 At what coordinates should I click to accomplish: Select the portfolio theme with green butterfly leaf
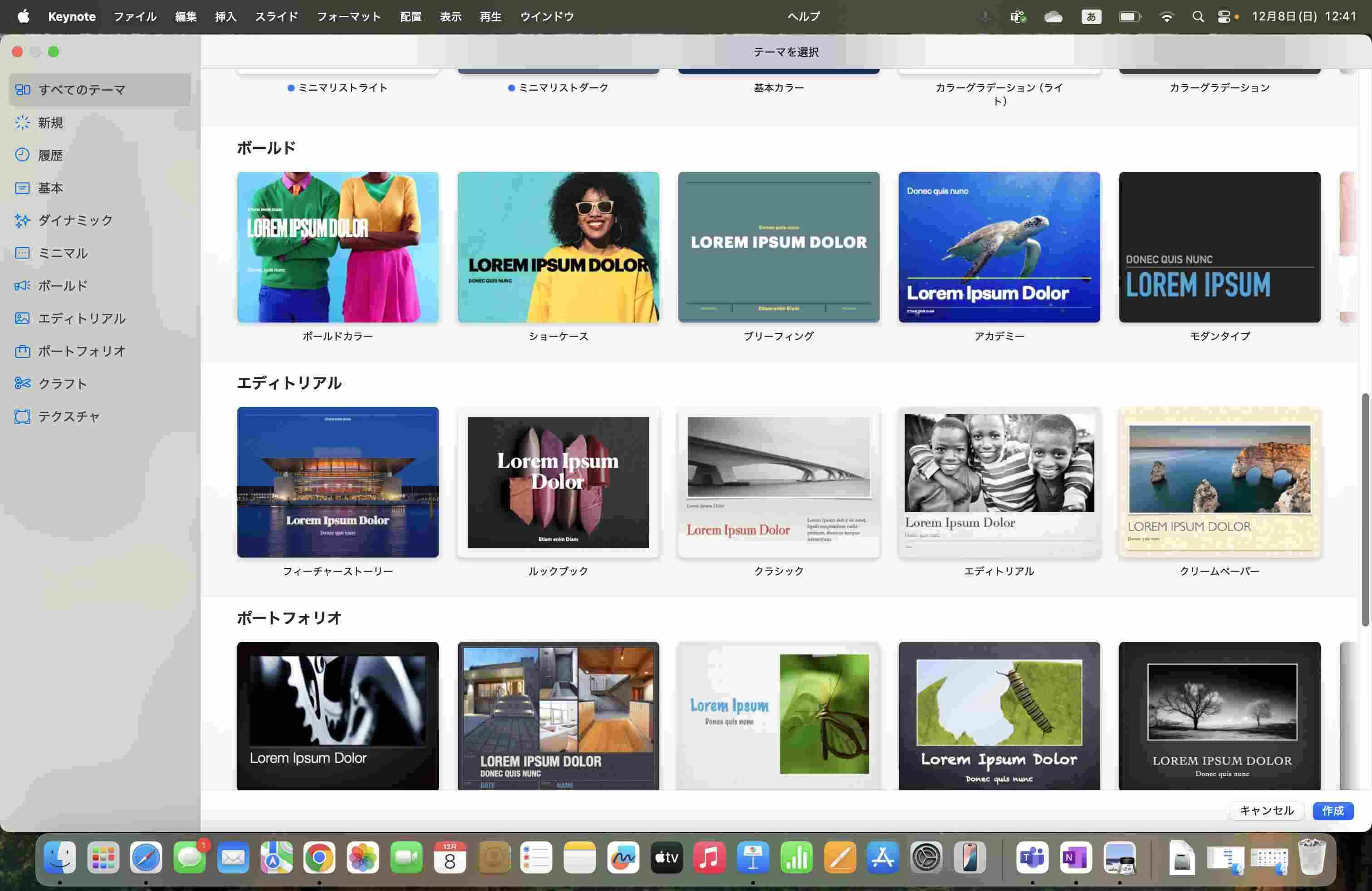click(x=779, y=716)
